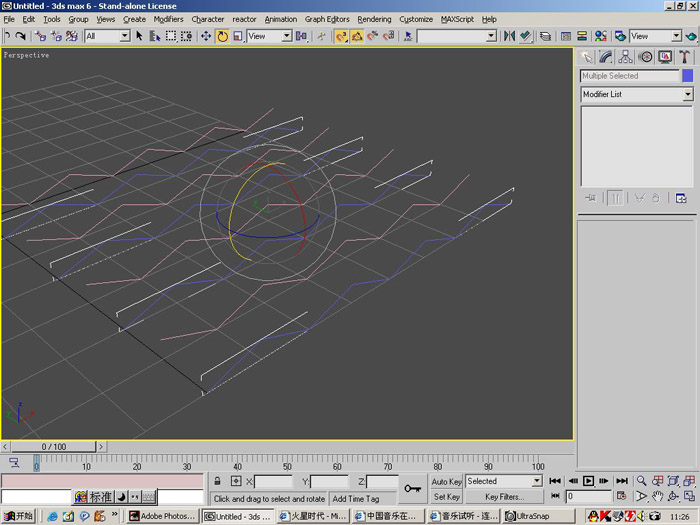Activate Select and Uniform Scale tool
Image resolution: width=700 pixels, height=525 pixels.
[238, 36]
